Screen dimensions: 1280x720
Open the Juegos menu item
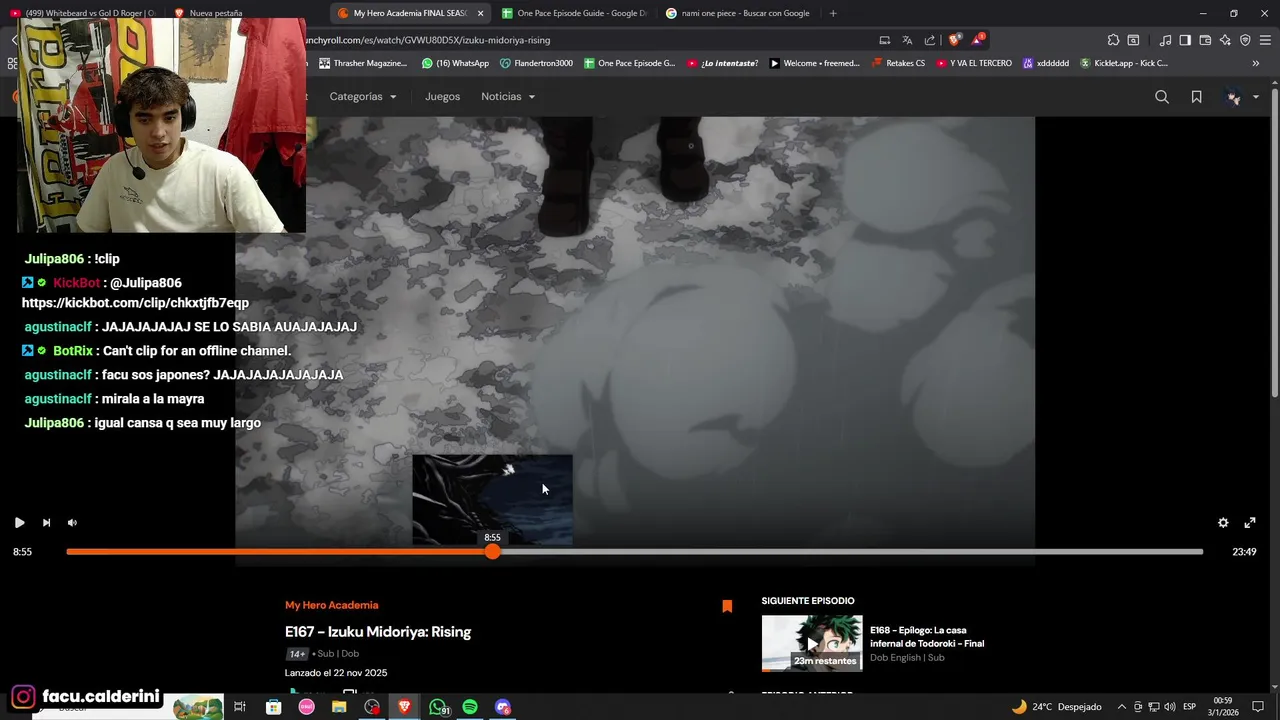[x=442, y=97]
